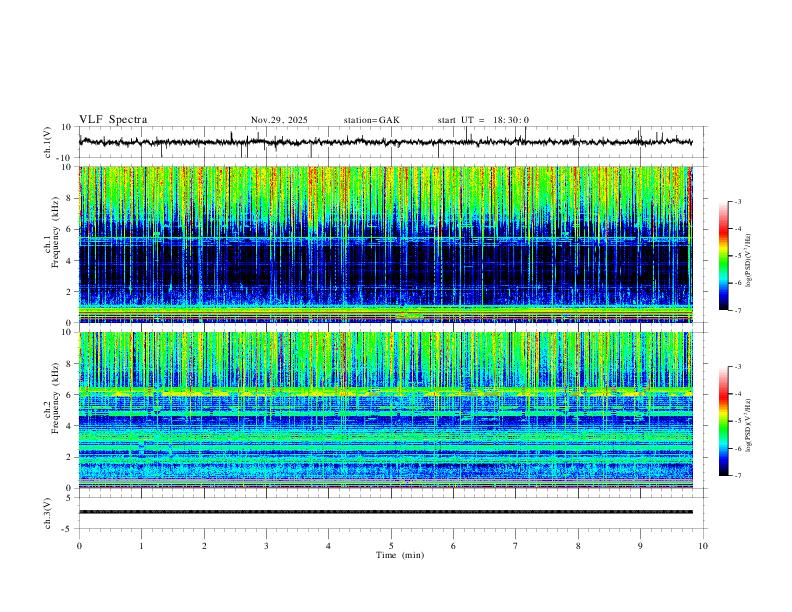
Task: Click the "2" kHz tick on ch.2 frequency axis
Action: click(x=70, y=457)
